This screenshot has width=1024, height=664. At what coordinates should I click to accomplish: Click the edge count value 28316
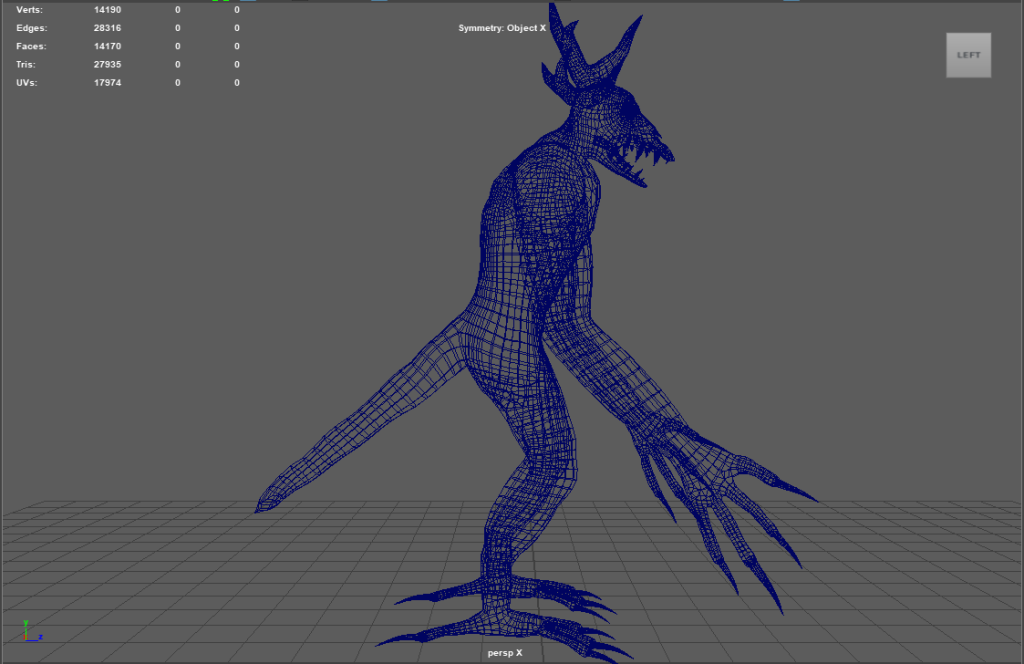(x=107, y=28)
